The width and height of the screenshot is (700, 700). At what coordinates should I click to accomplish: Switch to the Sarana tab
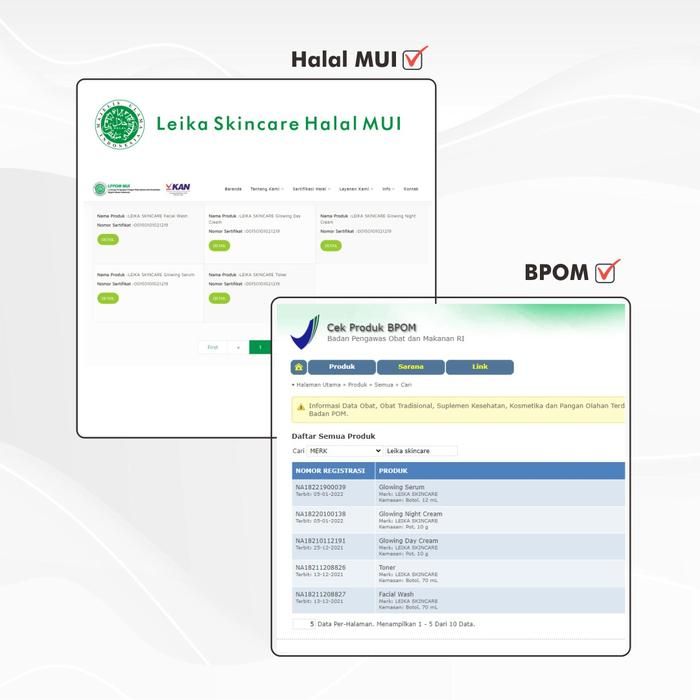coord(410,367)
